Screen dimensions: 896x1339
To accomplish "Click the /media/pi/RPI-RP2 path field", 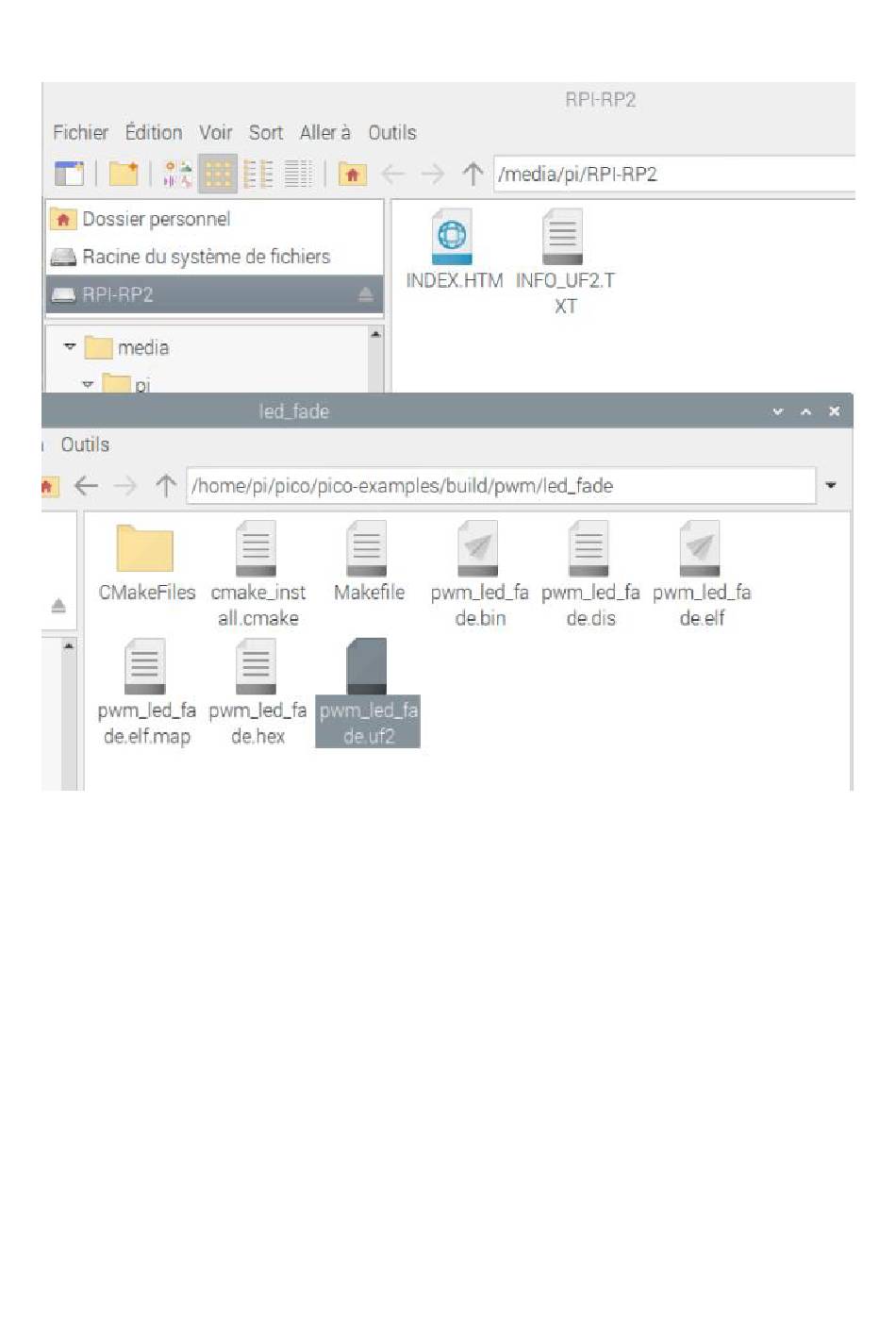I will coord(674,174).
